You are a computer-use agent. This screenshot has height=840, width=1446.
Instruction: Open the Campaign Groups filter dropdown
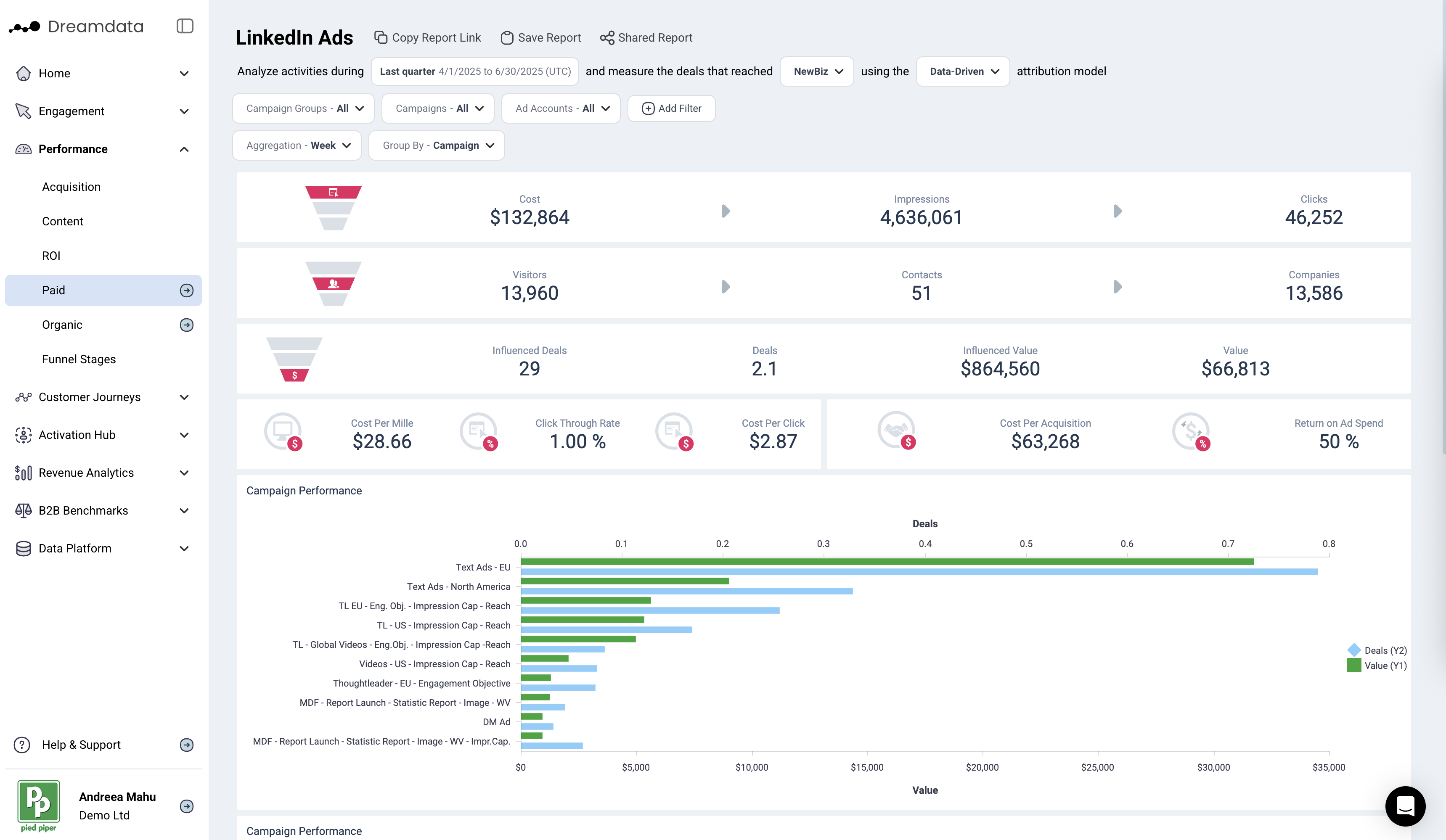(x=304, y=108)
